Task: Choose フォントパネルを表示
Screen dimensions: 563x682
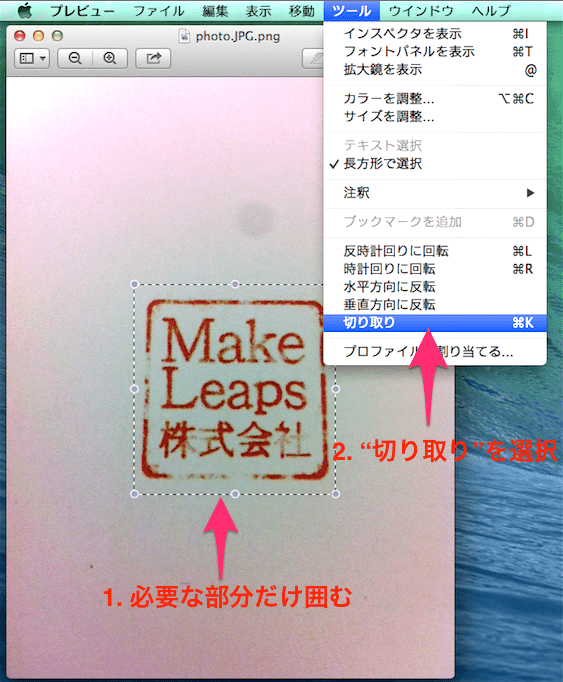Action: (x=435, y=51)
